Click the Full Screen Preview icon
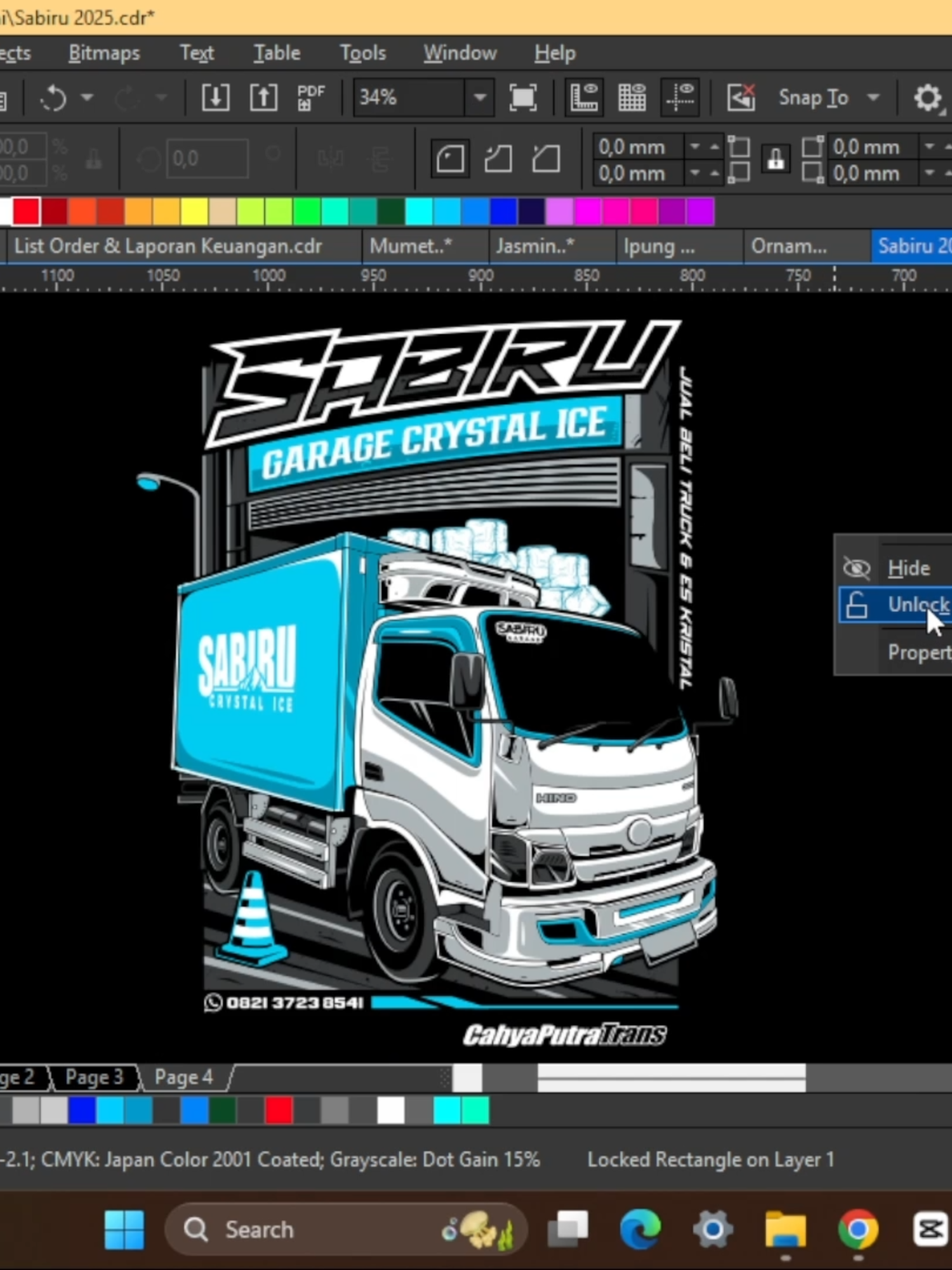This screenshot has height=1270, width=952. (x=522, y=98)
